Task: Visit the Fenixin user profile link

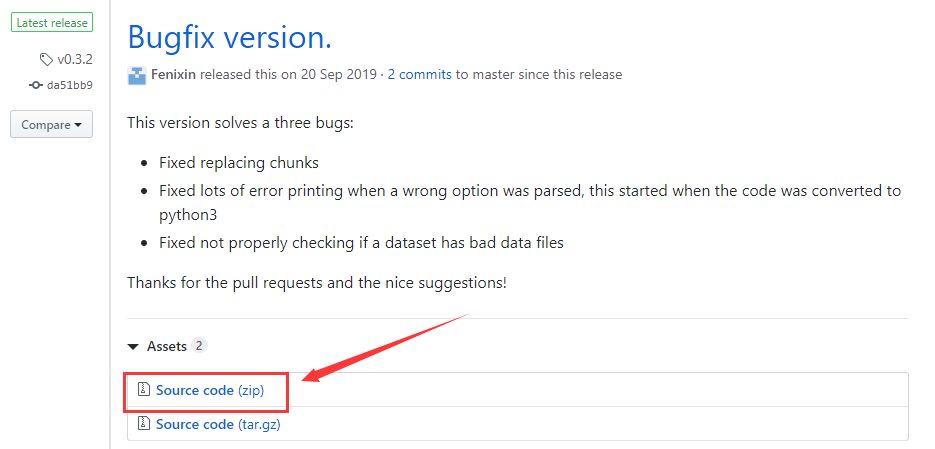Action: [174, 75]
